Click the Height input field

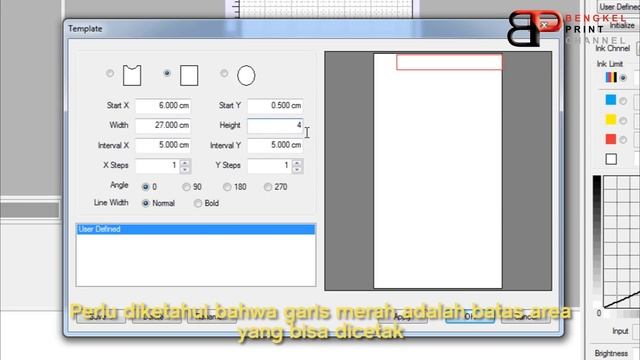275,125
